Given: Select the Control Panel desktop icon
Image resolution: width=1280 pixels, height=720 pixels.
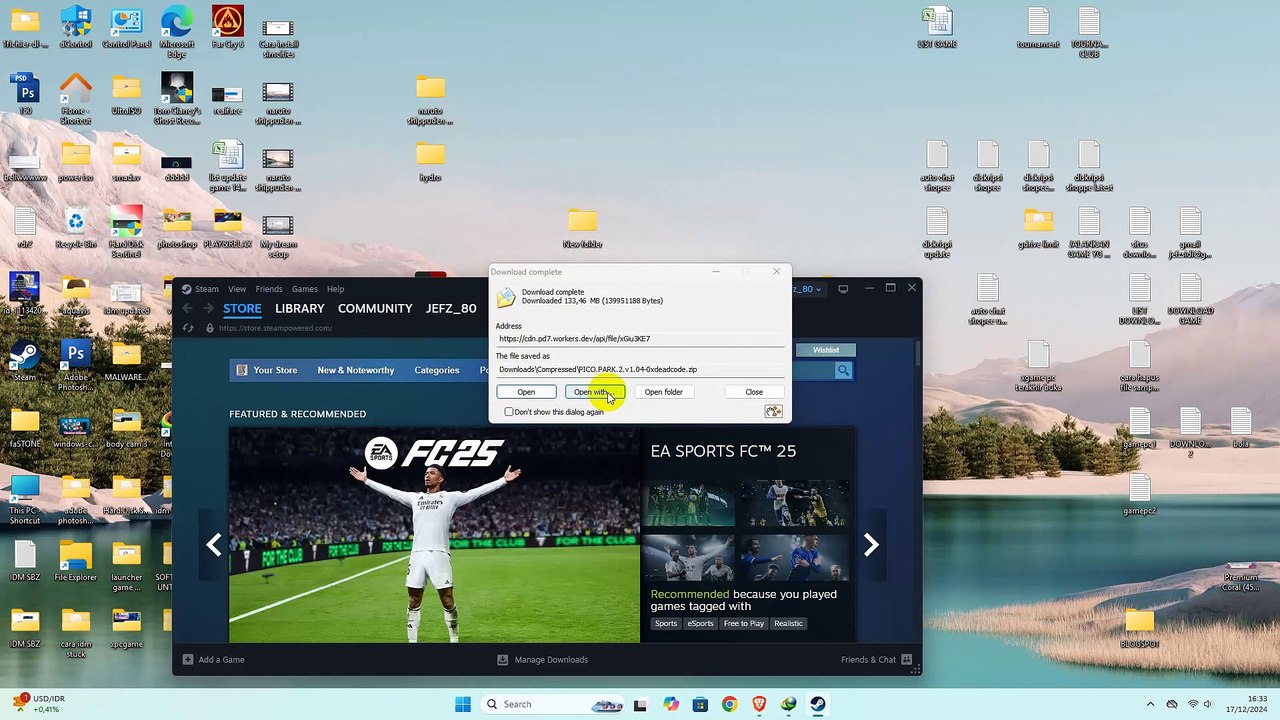Looking at the screenshot, I should 126,28.
